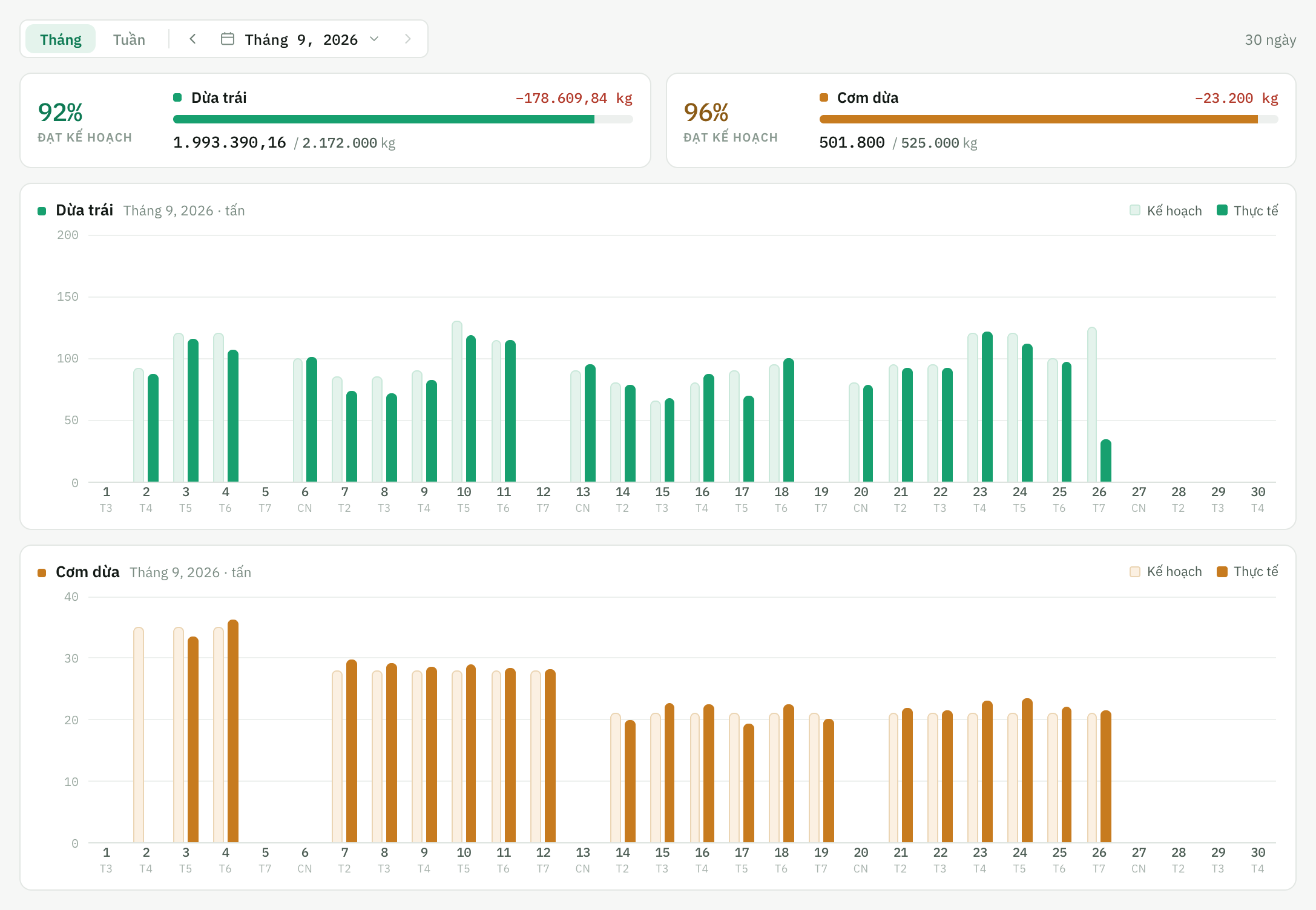Viewport: 1316px width, 910px height.
Task: Switch to the Tuần view tab
Action: point(129,39)
